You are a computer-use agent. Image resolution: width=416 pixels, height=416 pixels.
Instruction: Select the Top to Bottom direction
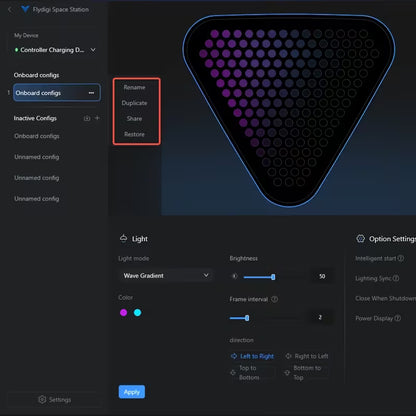point(245,373)
